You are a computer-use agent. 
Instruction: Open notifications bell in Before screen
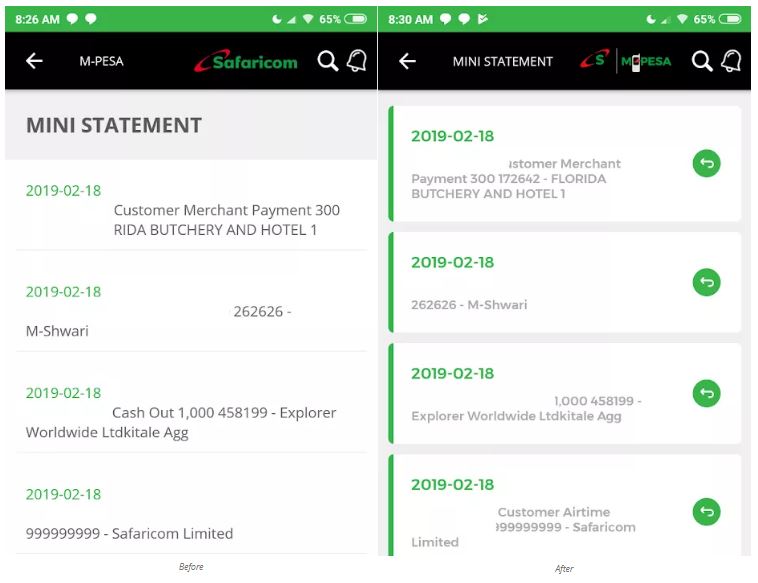(357, 61)
